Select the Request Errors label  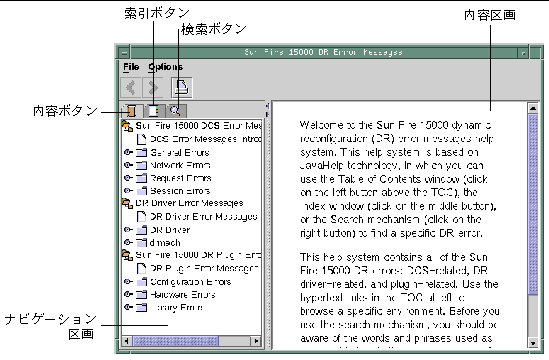click(181, 178)
